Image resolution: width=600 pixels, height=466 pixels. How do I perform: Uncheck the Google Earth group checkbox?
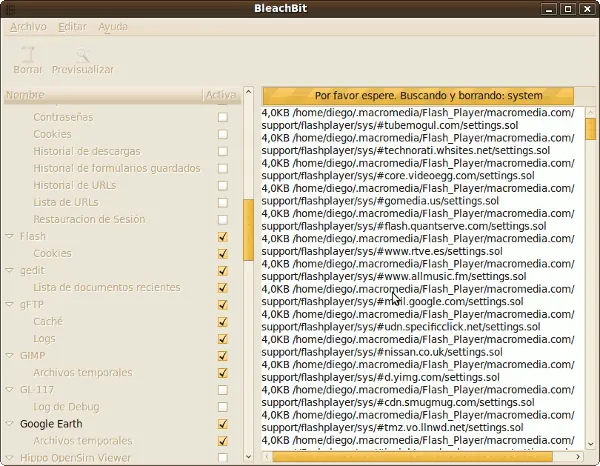(x=223, y=424)
